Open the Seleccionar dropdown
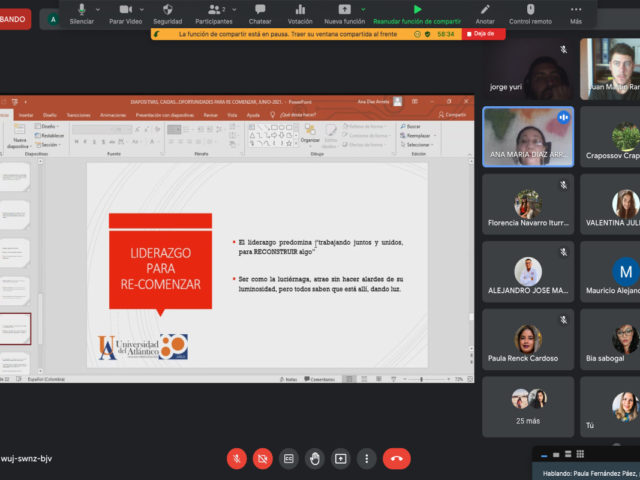 coord(417,145)
